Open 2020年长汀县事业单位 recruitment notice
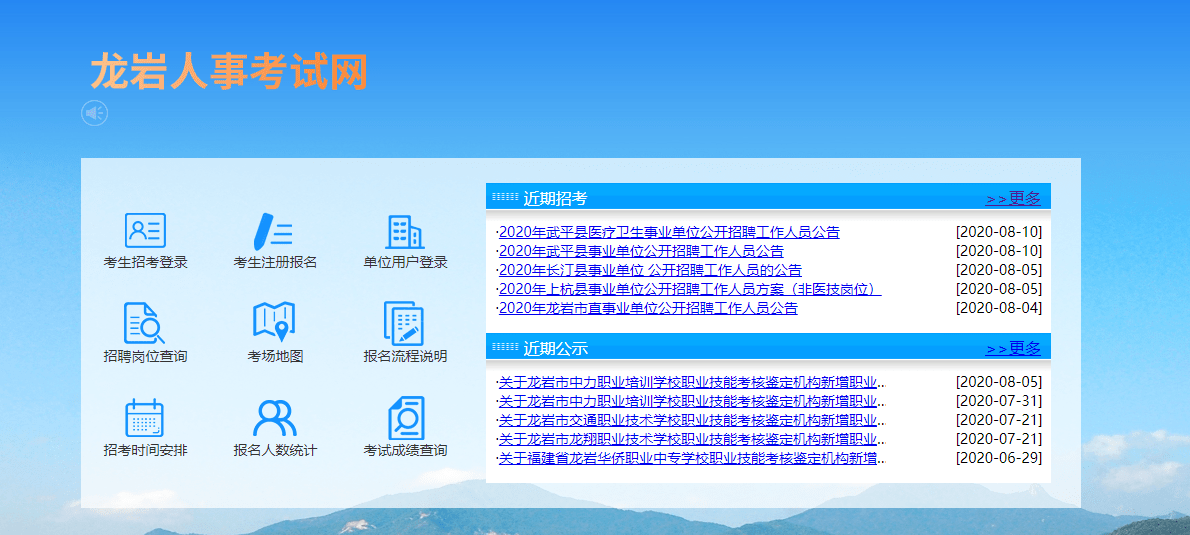The image size is (1190, 535). pos(650,270)
